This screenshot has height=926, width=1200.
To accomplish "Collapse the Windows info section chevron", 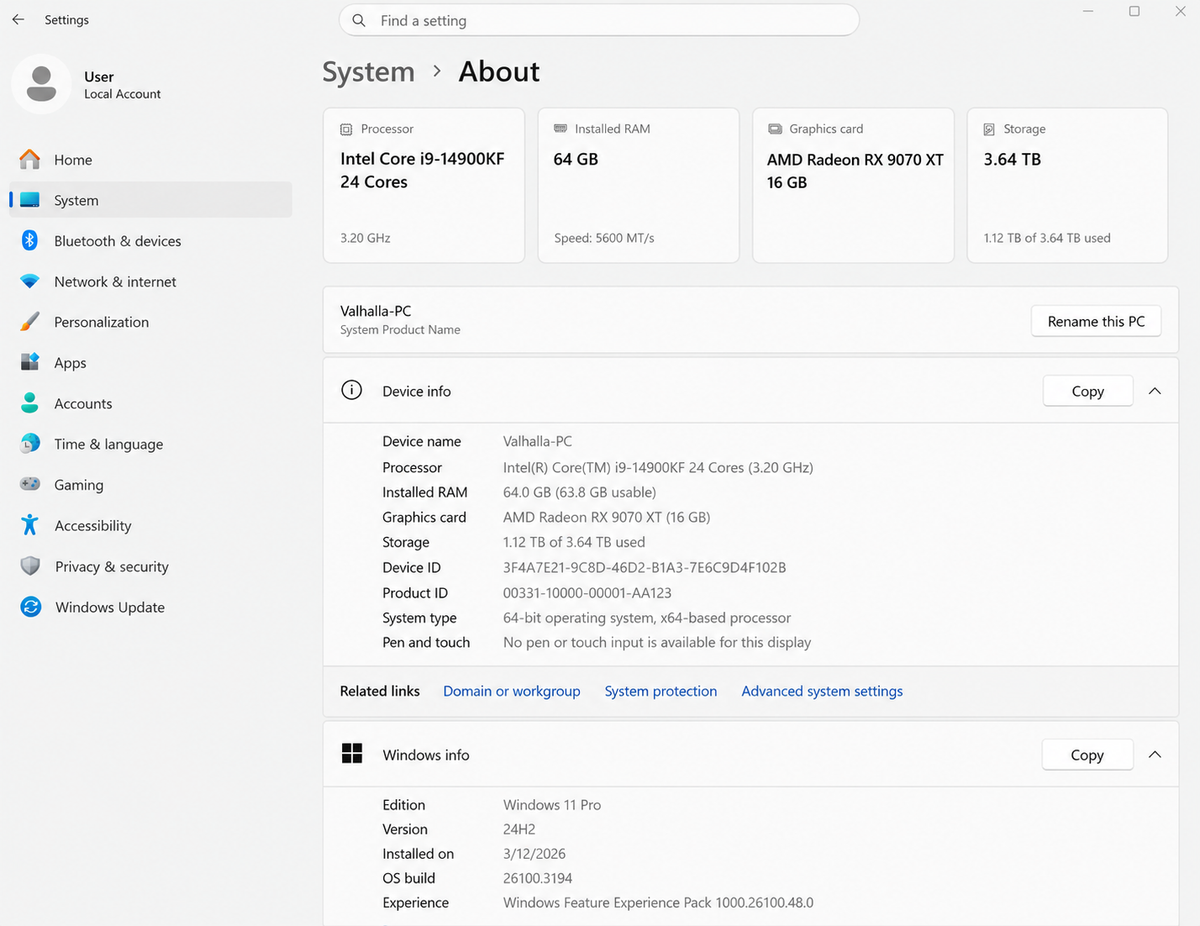I will tap(1155, 755).
